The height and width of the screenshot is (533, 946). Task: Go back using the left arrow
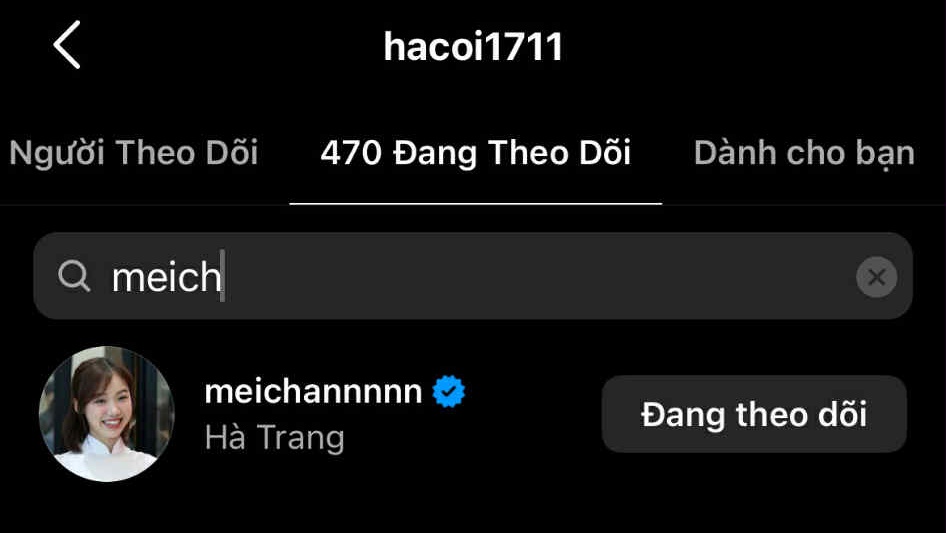point(66,45)
